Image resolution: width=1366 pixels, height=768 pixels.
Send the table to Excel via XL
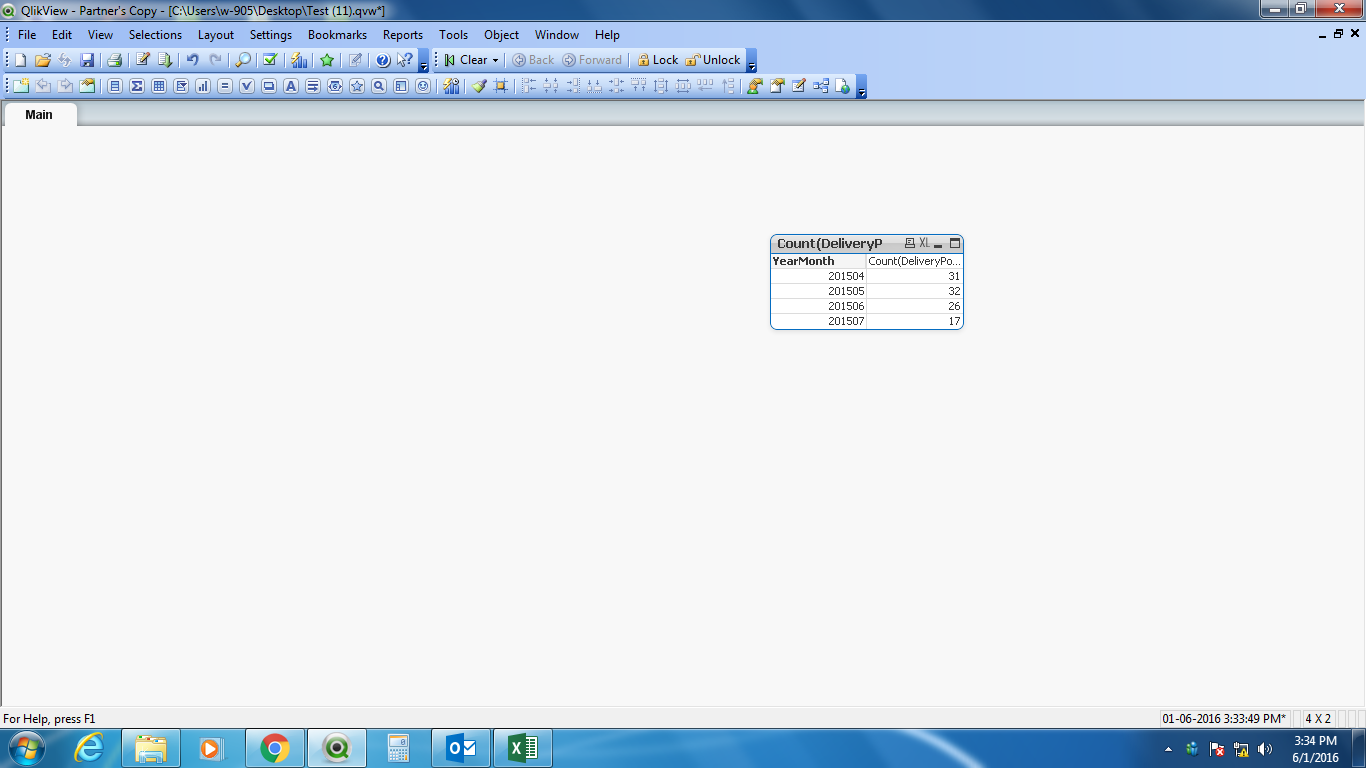pos(924,243)
